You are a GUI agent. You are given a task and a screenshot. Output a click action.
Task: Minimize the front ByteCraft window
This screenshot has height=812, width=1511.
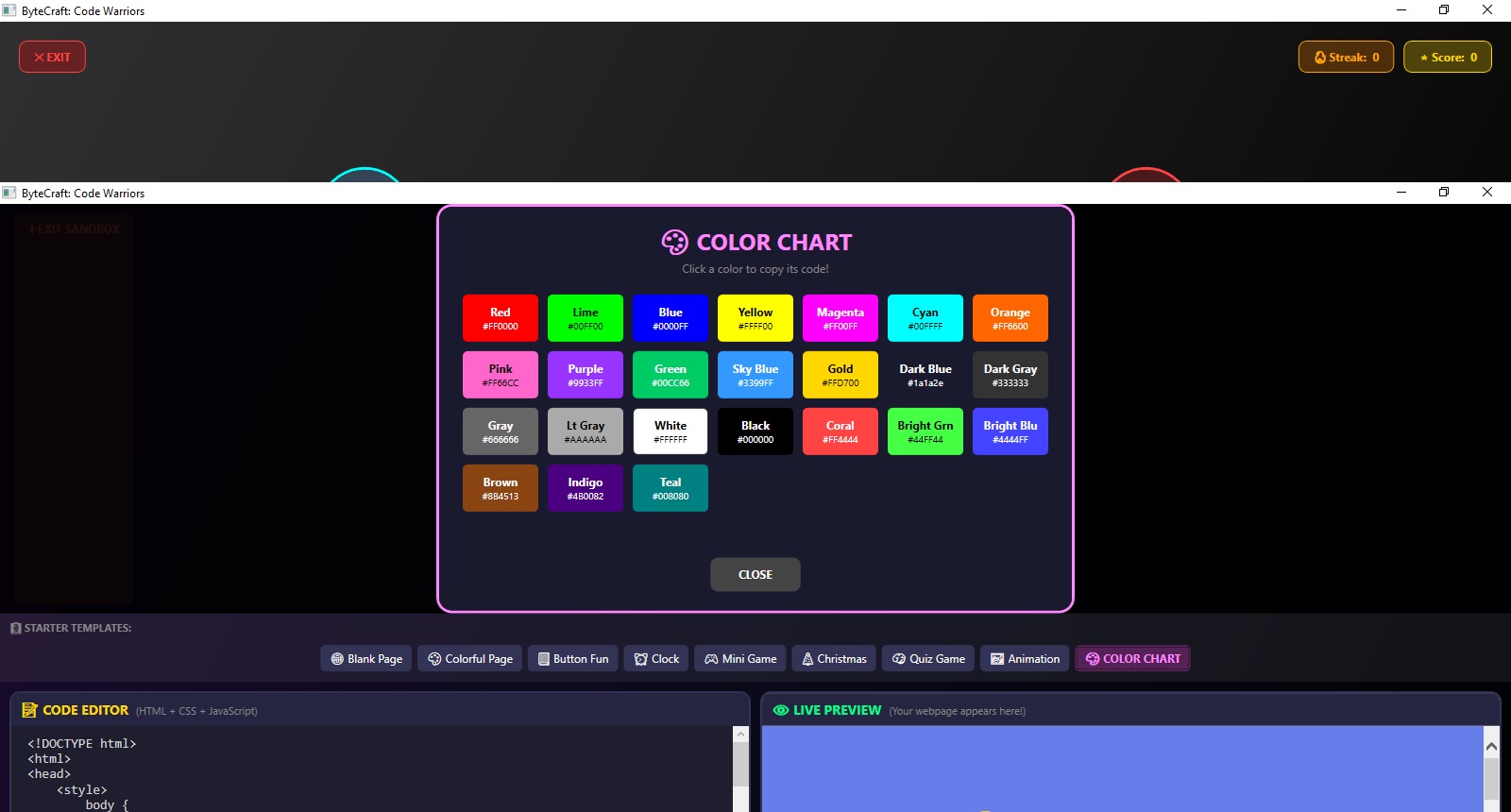click(1401, 192)
